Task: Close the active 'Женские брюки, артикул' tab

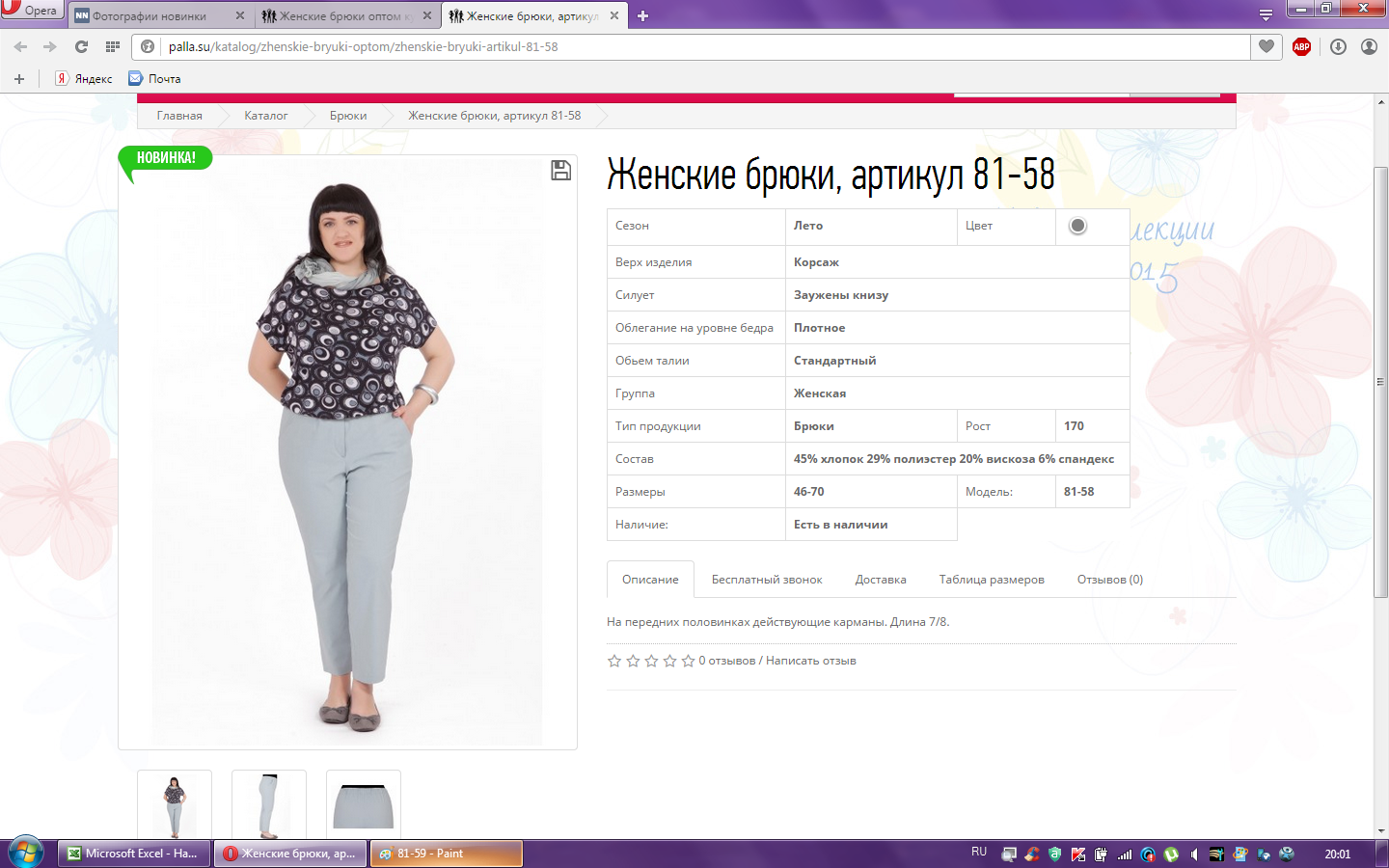Action: tap(614, 15)
